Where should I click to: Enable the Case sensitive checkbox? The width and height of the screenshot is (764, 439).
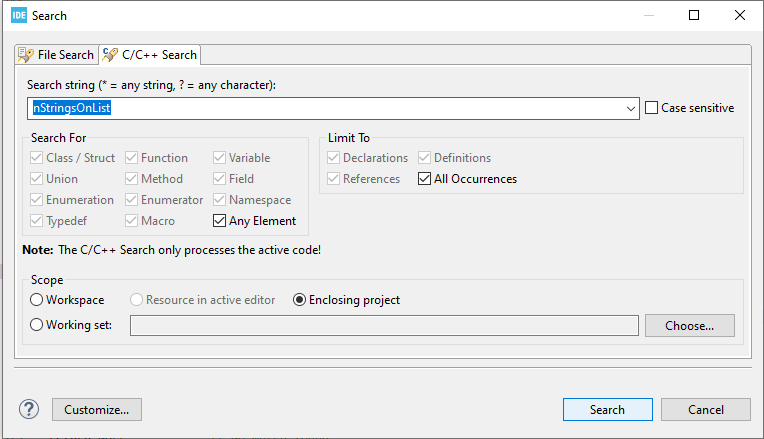coord(651,108)
